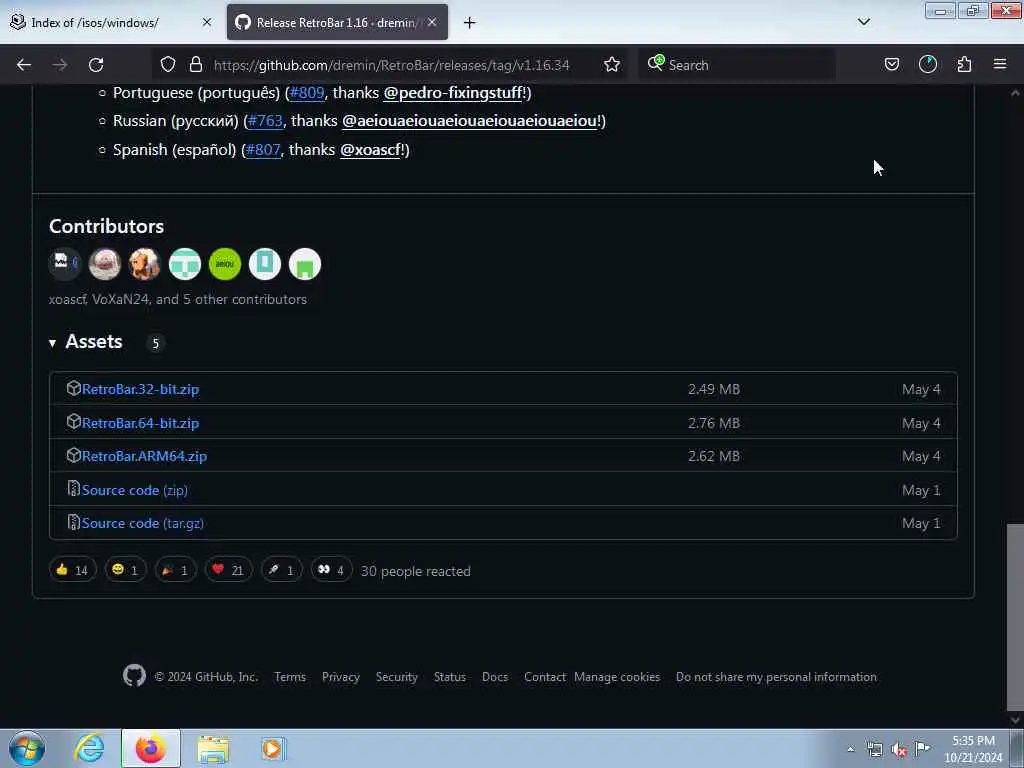Image resolution: width=1024 pixels, height=768 pixels.
Task: Open the Contact footer link
Action: click(x=545, y=677)
